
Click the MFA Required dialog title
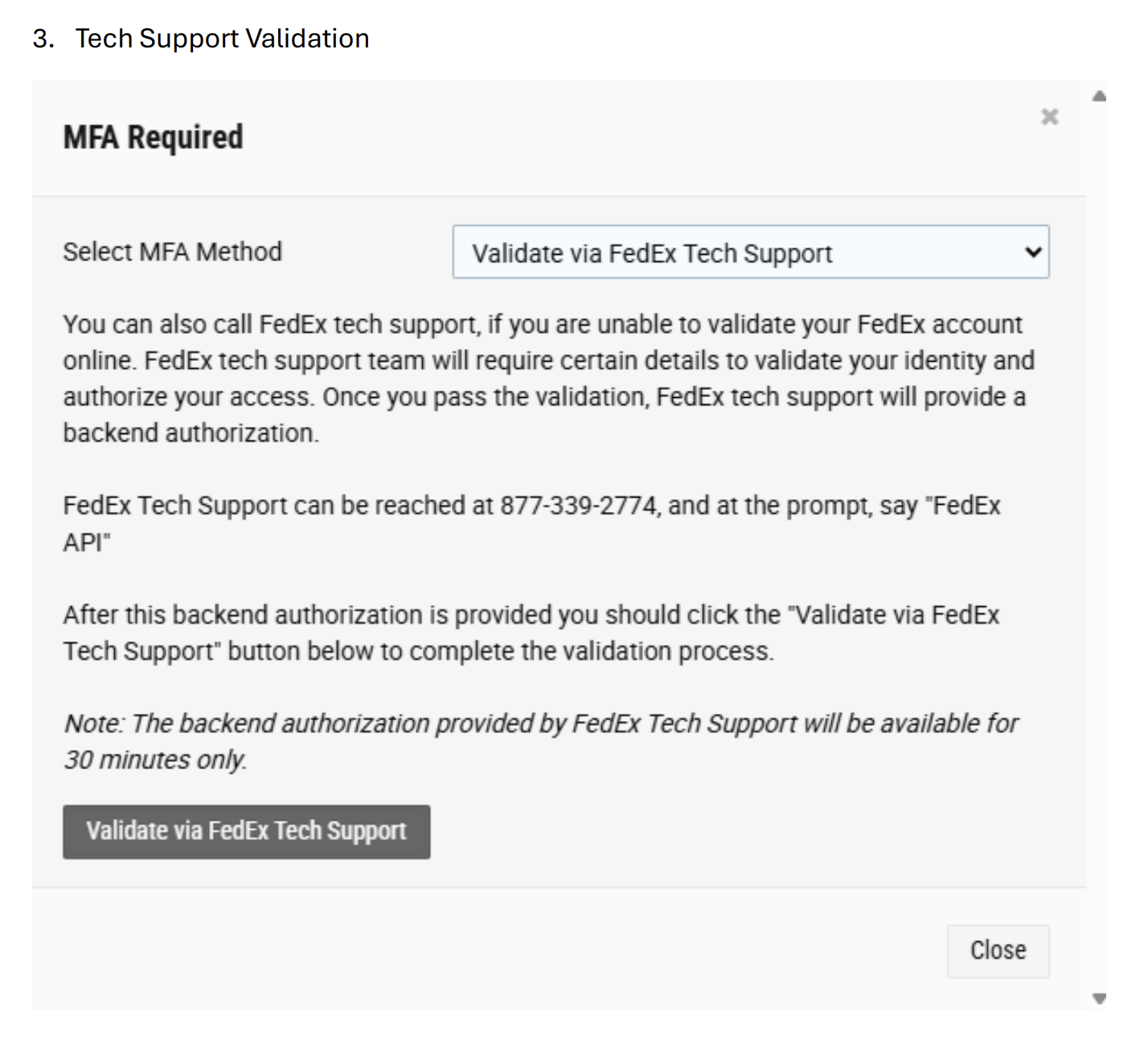click(x=153, y=137)
